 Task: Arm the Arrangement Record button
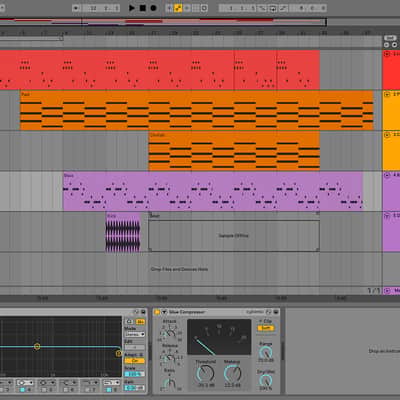153,8
